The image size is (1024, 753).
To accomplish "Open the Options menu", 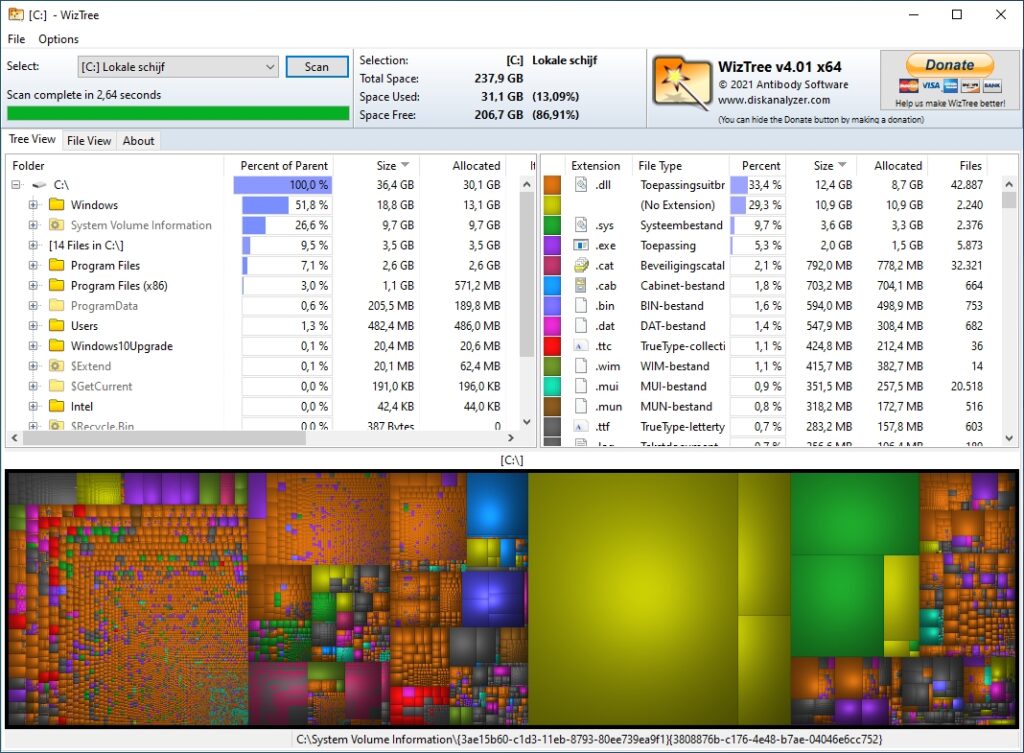I will pyautogui.click(x=57, y=39).
